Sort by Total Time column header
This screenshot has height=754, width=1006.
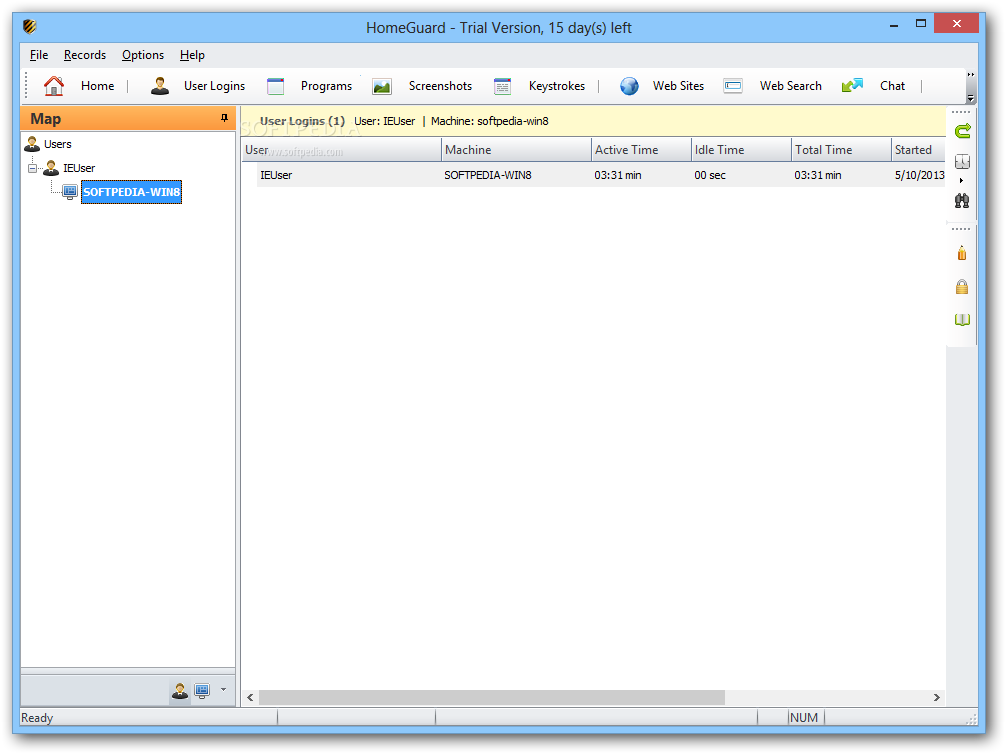[841, 150]
